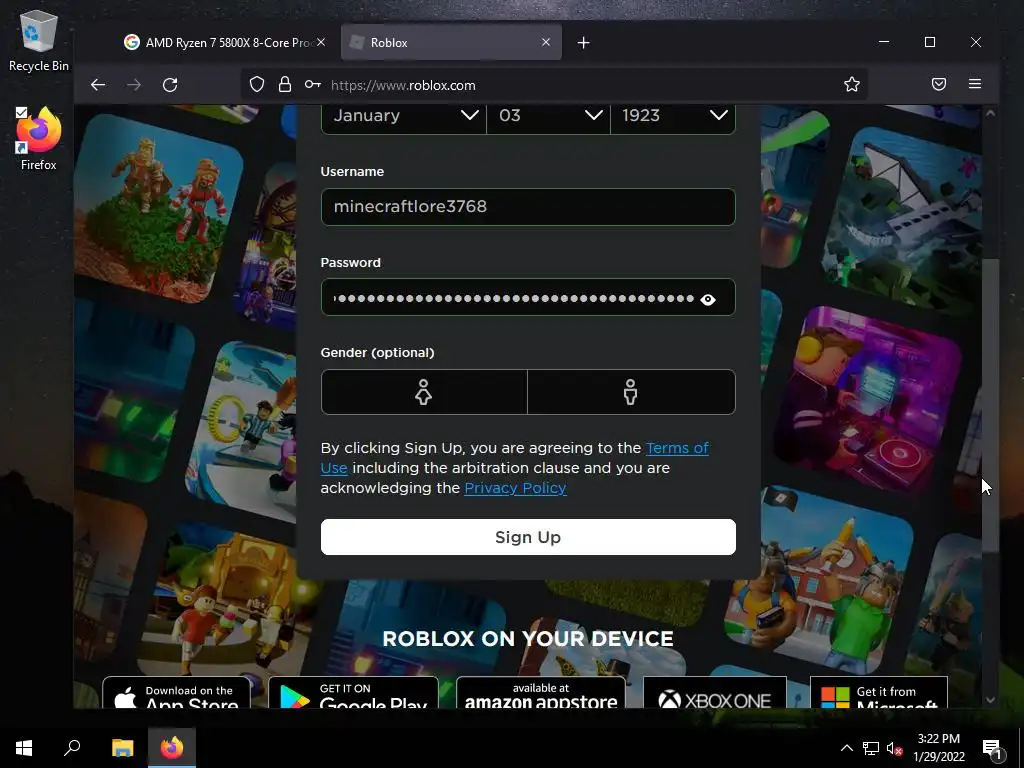Reload the Roblox page
This screenshot has height=768, width=1024.
(170, 85)
